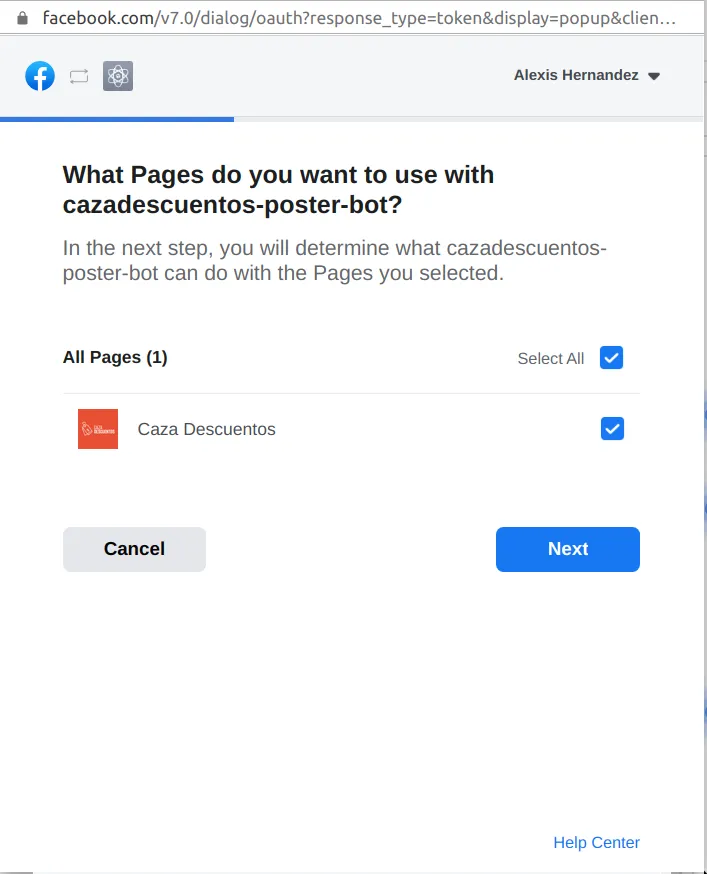Click the cazadescuentos-poster-bot atom app icon
This screenshot has height=874, width=707.
pyautogui.click(x=118, y=76)
